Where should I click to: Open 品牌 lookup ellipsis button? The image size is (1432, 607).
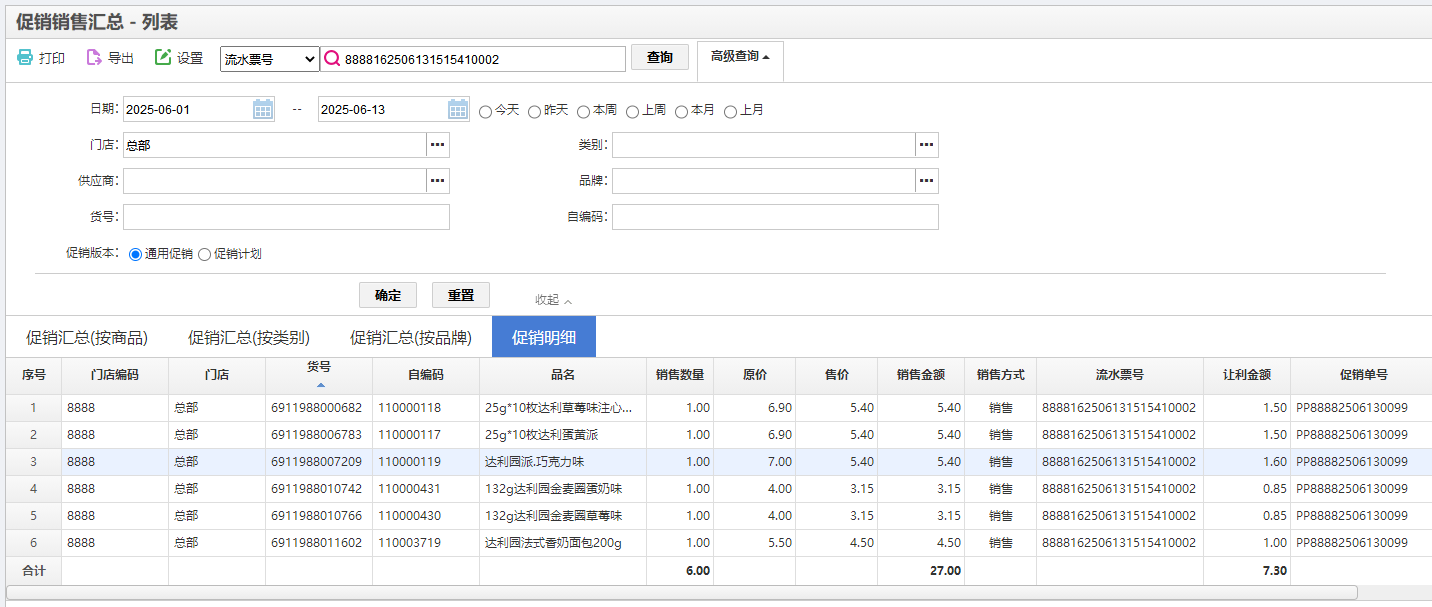[x=927, y=181]
